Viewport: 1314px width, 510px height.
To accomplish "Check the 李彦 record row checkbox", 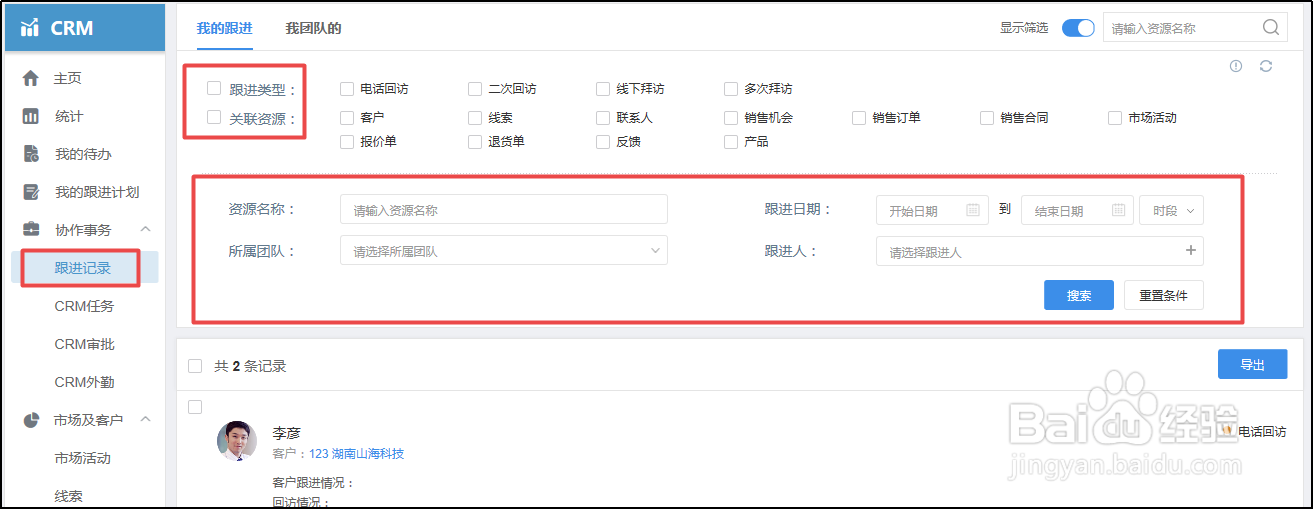I will pyautogui.click(x=195, y=407).
